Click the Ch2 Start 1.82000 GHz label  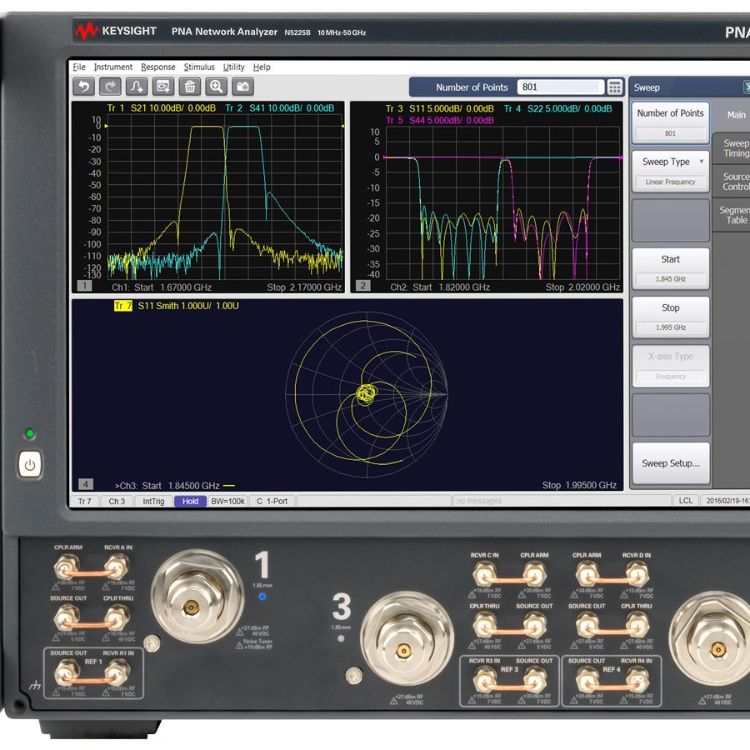(440, 287)
